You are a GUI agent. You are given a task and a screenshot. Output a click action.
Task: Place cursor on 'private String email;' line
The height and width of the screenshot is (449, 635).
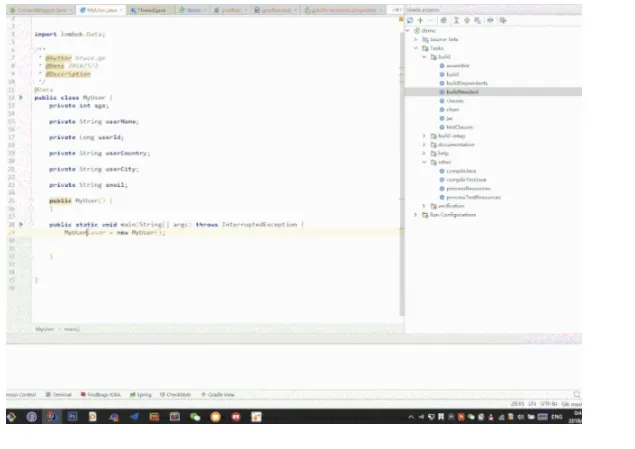pos(88,185)
